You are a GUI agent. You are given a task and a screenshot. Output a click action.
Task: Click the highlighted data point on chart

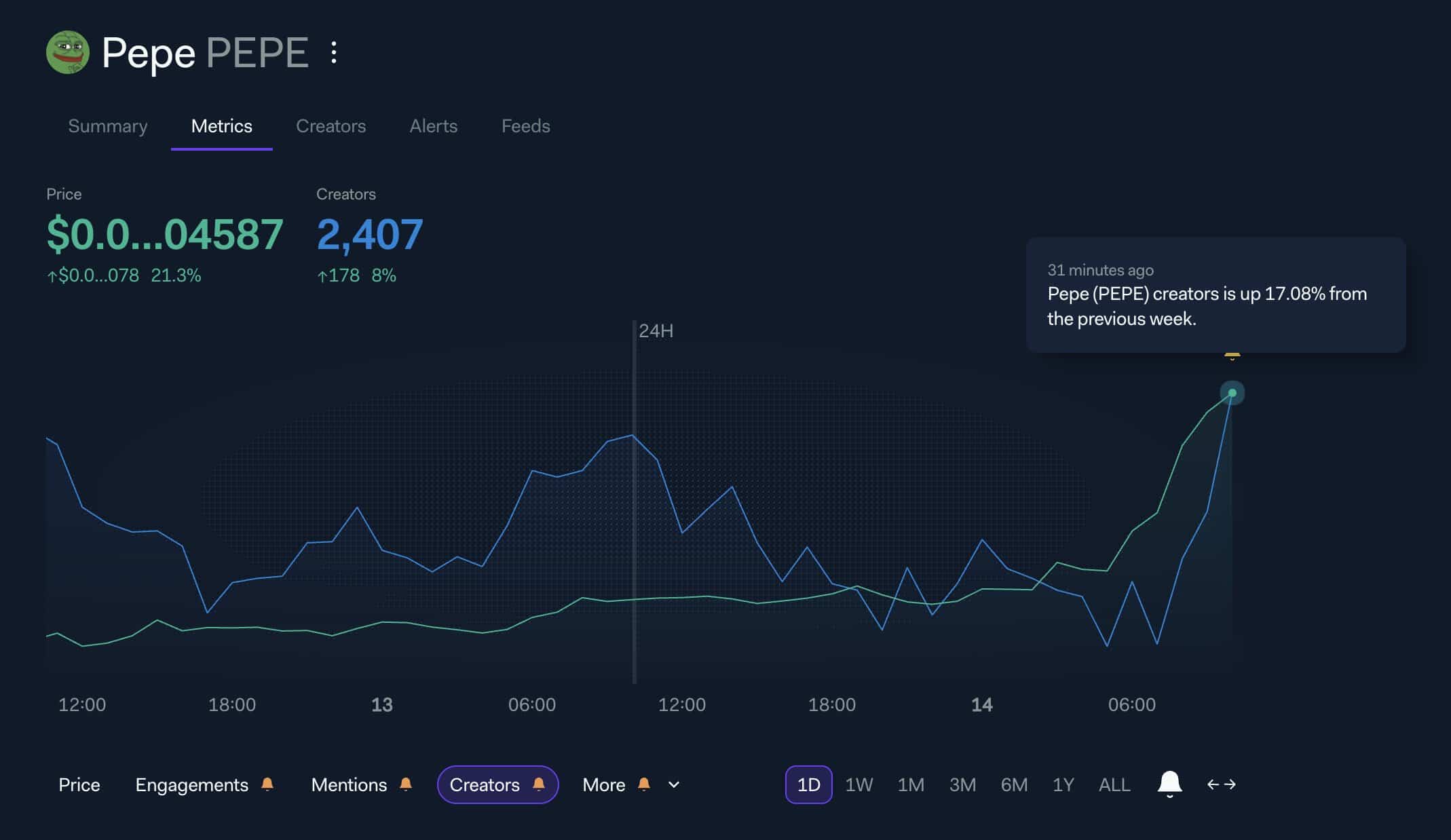coord(1232,393)
